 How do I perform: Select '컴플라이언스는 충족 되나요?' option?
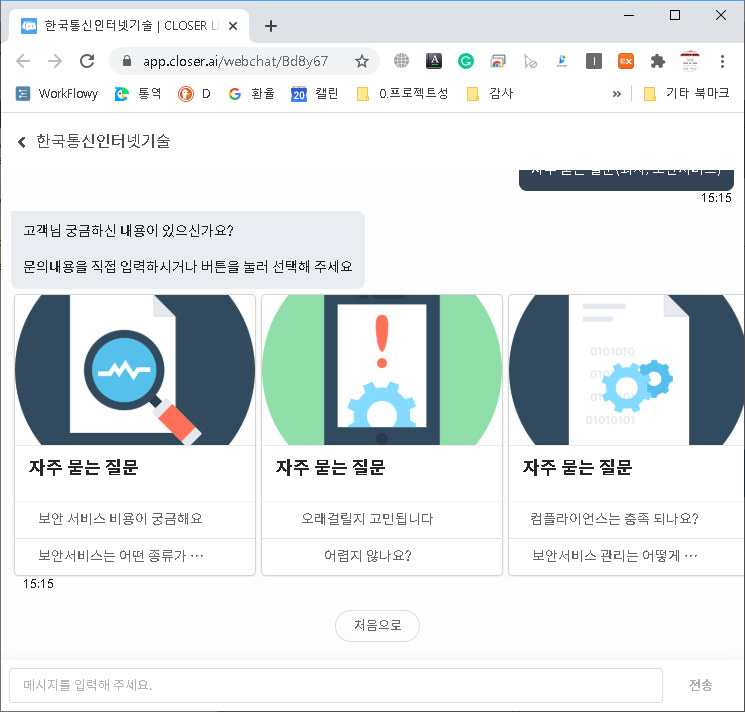(627, 519)
